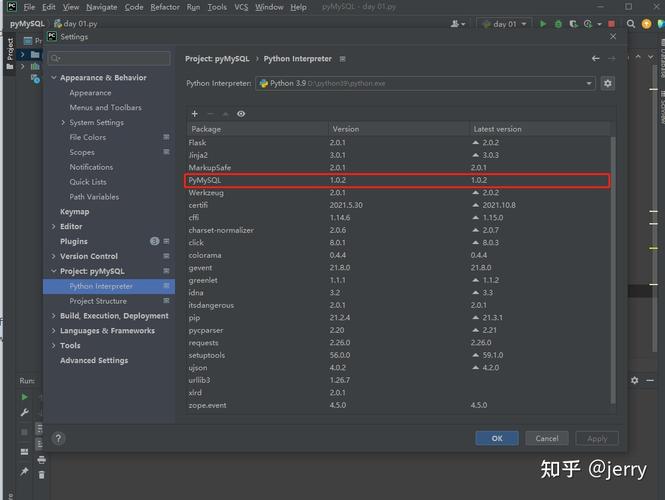Viewport: 665px width, 500px height.
Task: Select Python Interpreter tree item
Action: coord(109,286)
